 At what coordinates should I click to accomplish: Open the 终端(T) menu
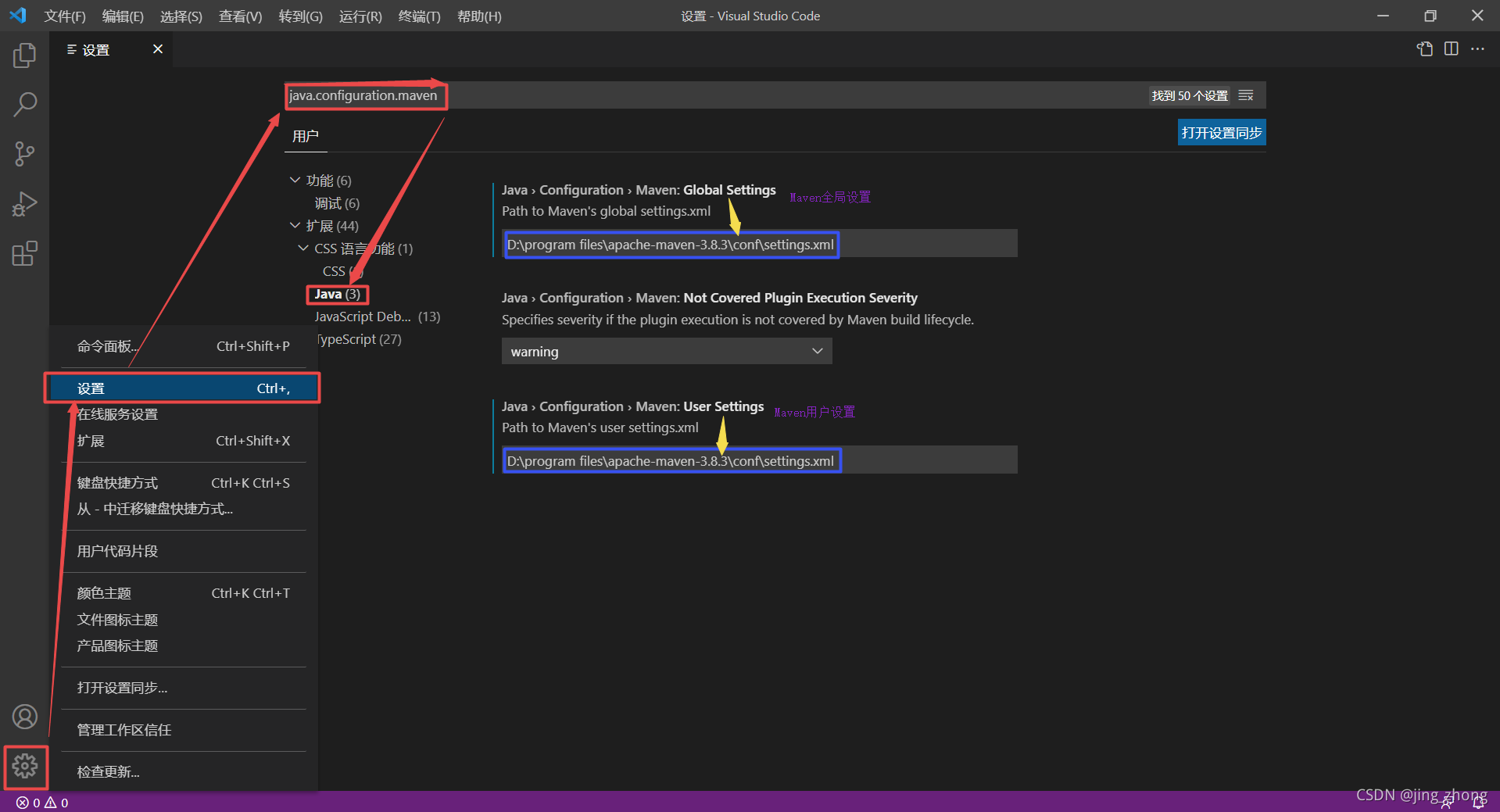(x=420, y=16)
